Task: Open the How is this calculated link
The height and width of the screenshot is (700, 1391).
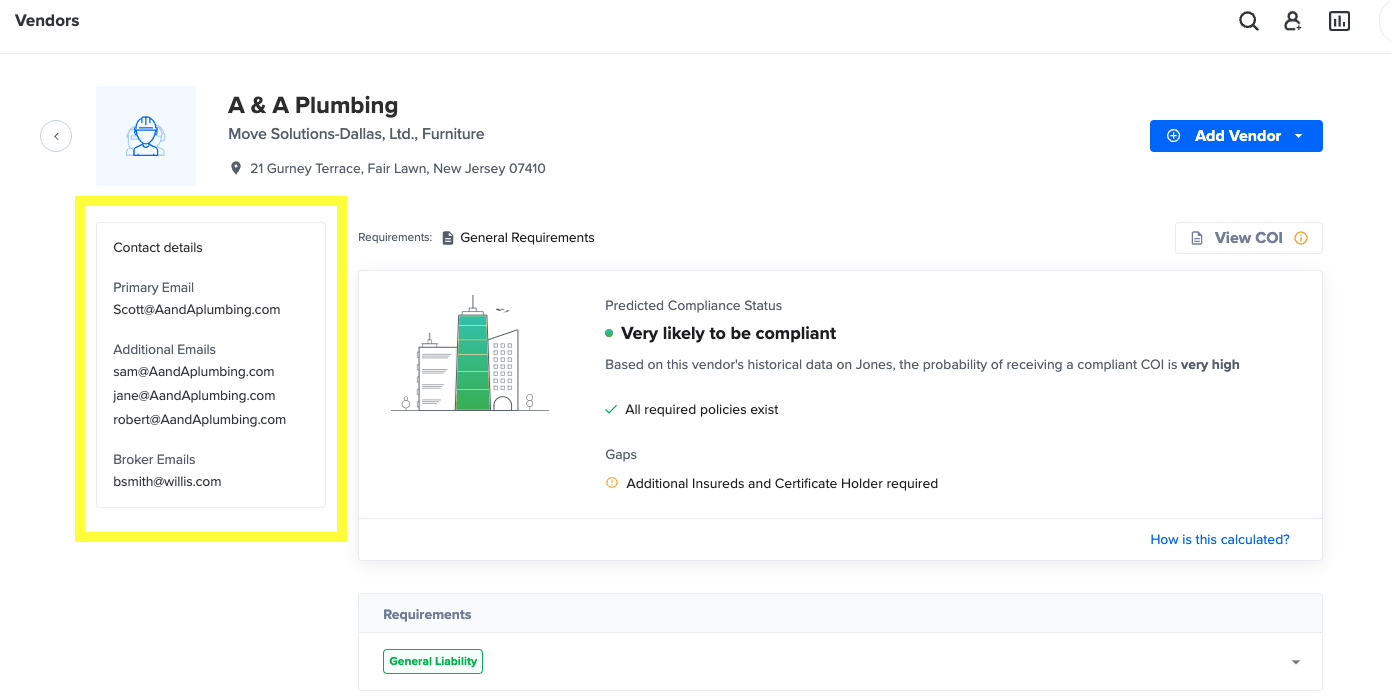Action: pyautogui.click(x=1220, y=539)
